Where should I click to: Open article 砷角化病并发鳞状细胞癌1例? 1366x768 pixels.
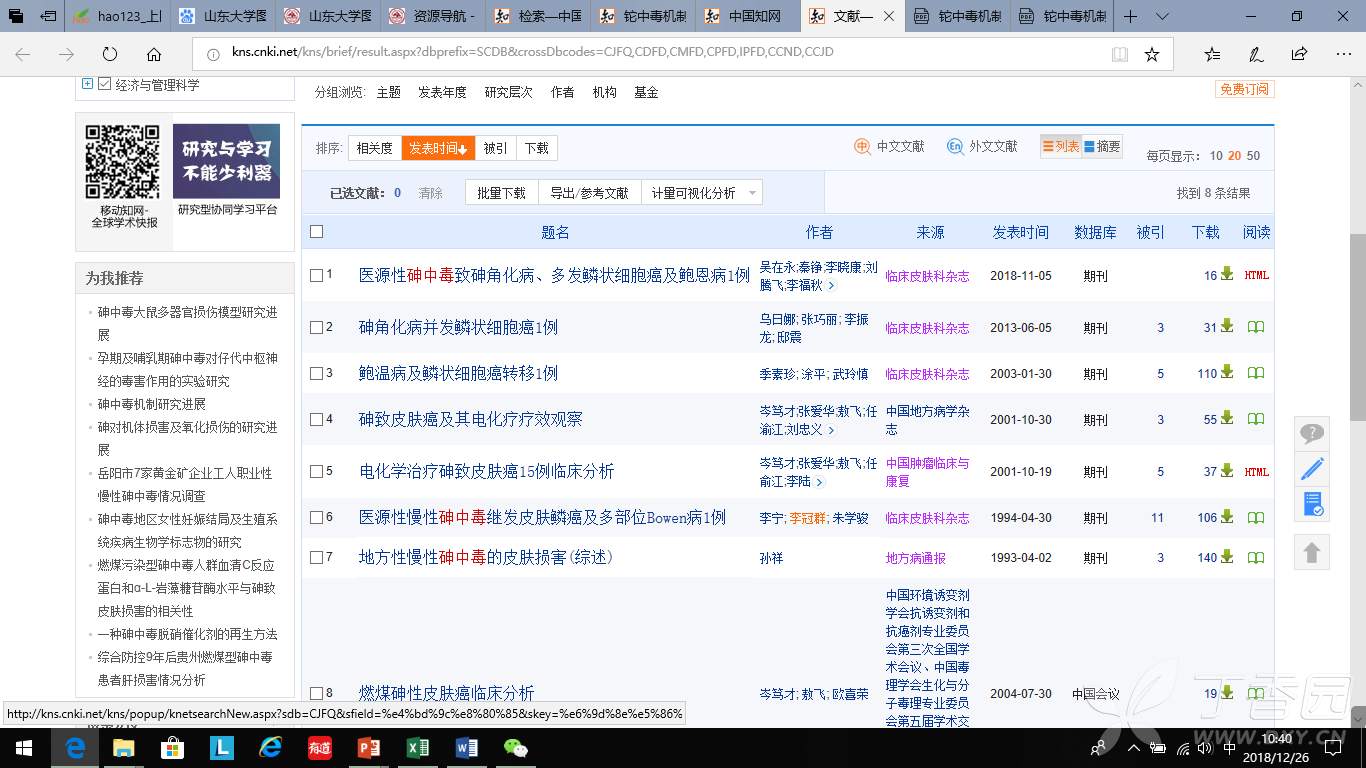coord(459,327)
